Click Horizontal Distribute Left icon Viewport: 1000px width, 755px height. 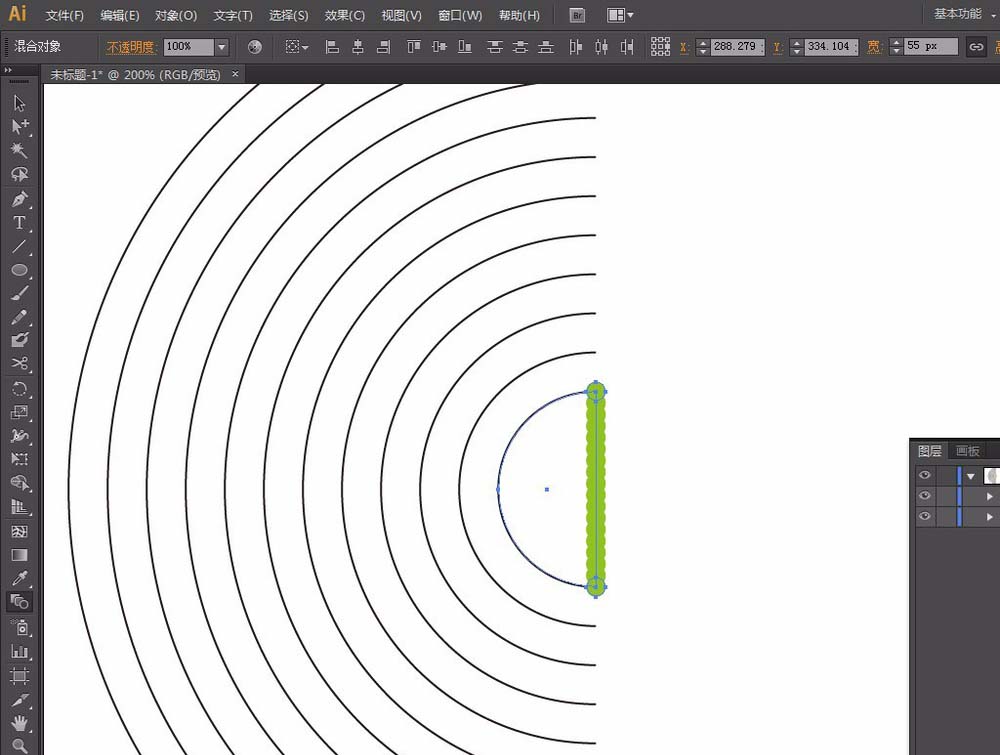575,47
